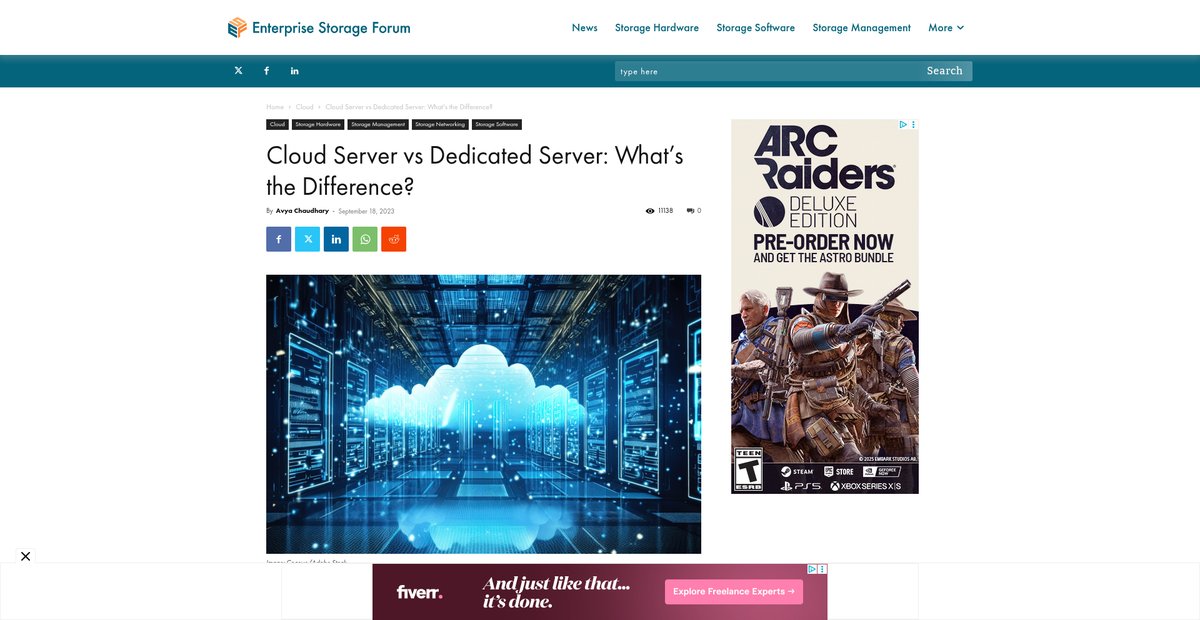Share article on Facebook
Screen dimensions: 1200x620
(279, 239)
